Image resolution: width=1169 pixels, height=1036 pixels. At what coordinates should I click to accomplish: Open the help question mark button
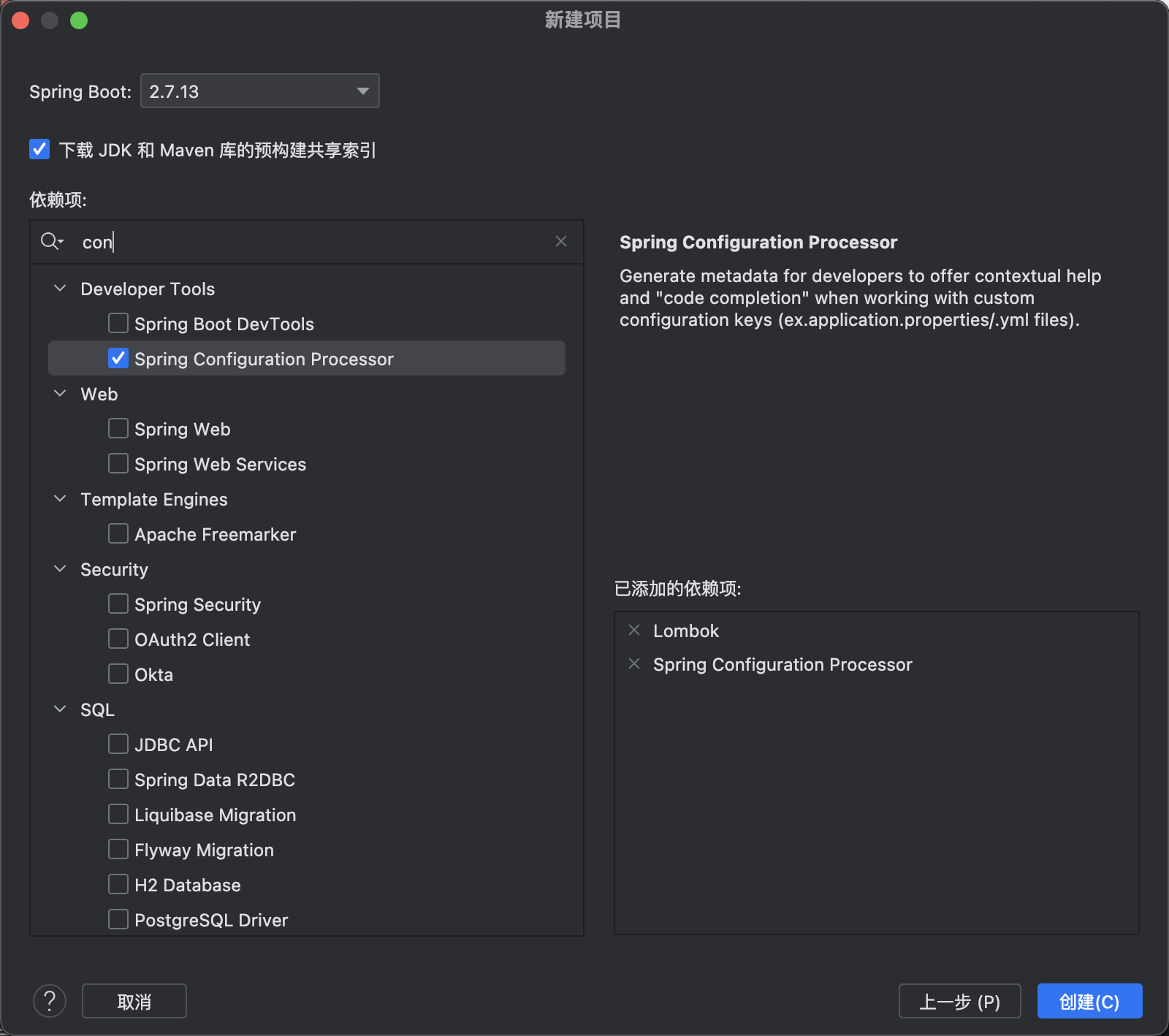(x=50, y=1001)
